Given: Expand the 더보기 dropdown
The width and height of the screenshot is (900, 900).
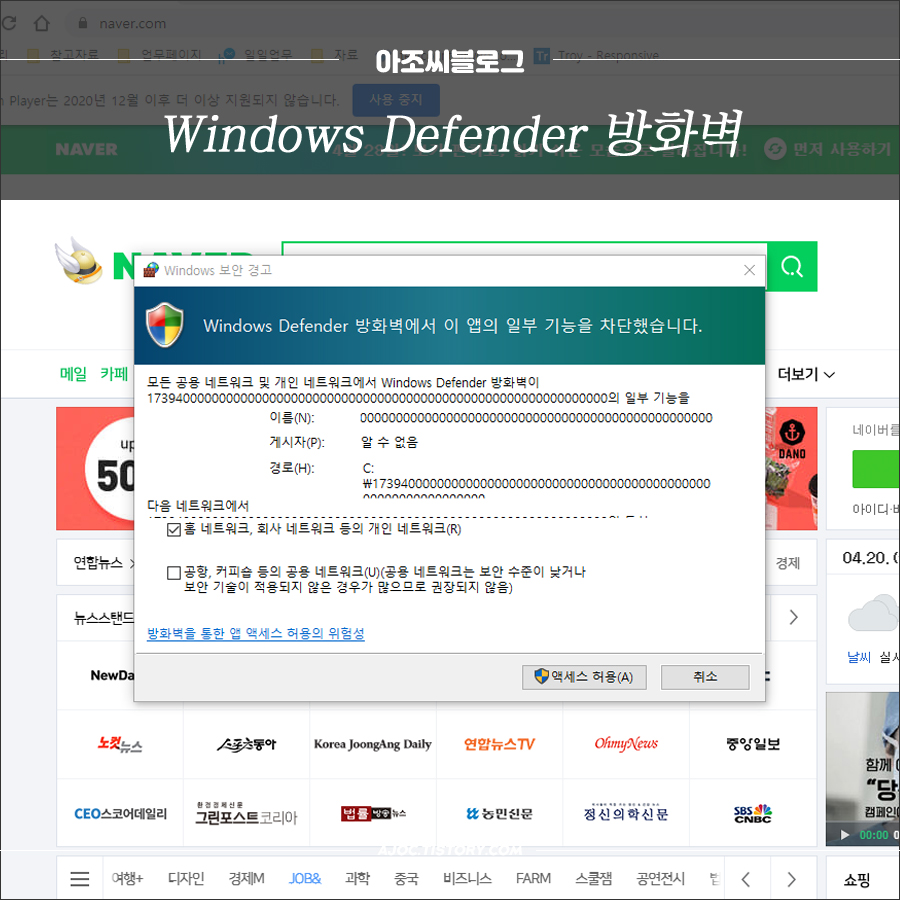Looking at the screenshot, I should coord(805,374).
